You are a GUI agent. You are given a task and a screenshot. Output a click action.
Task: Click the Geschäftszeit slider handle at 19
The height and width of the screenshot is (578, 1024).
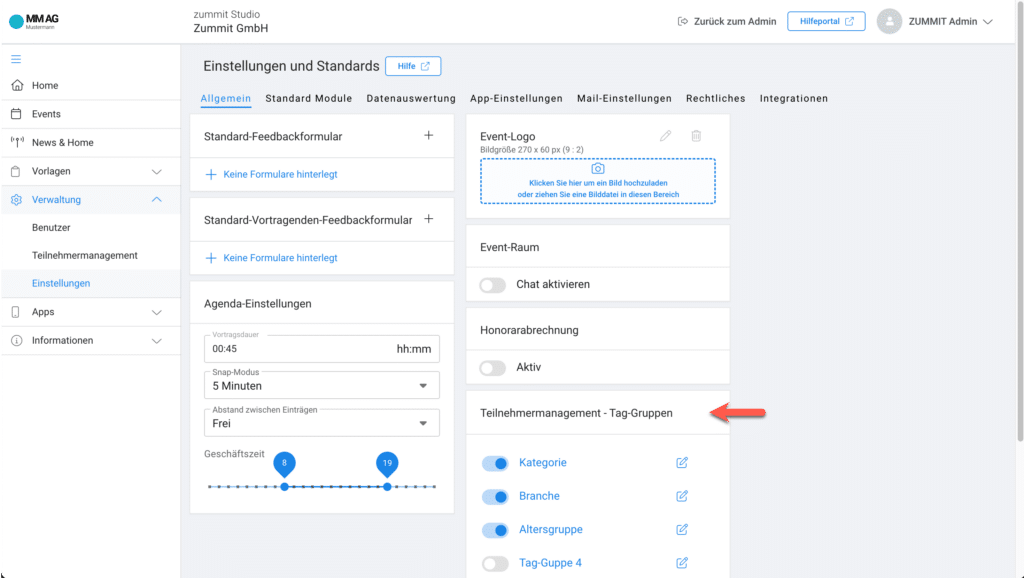387,486
